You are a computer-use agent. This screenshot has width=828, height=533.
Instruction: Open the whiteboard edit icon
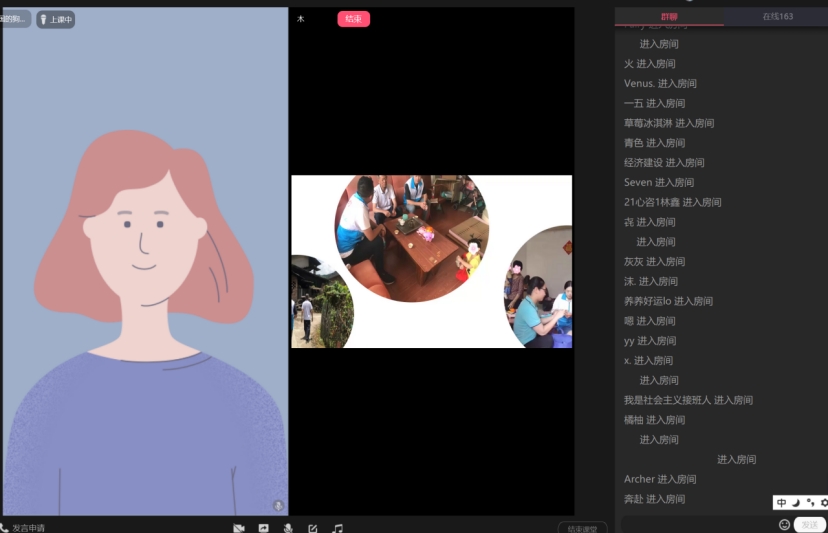[313, 528]
